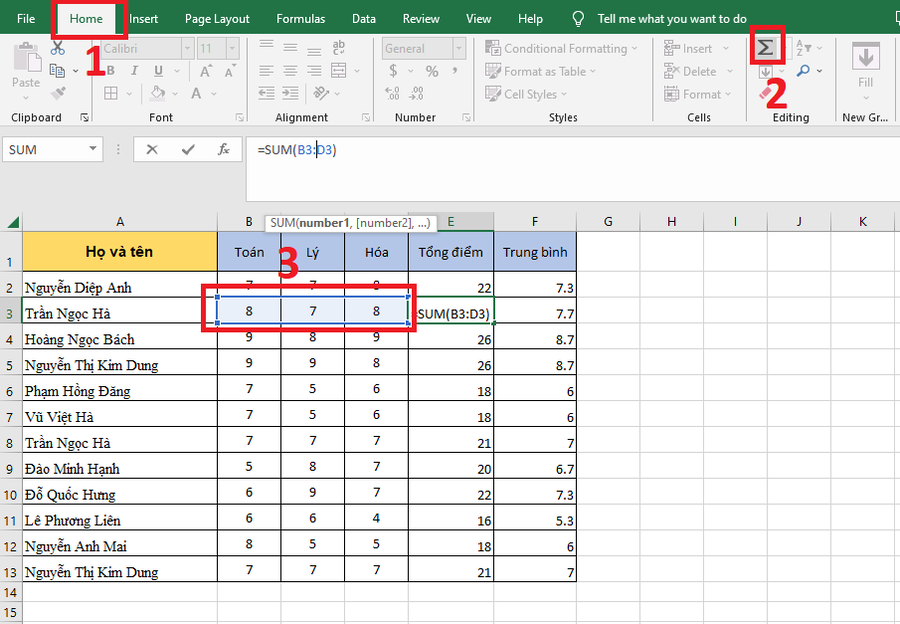
Task: Toggle Italic formatting
Action: click(134, 71)
